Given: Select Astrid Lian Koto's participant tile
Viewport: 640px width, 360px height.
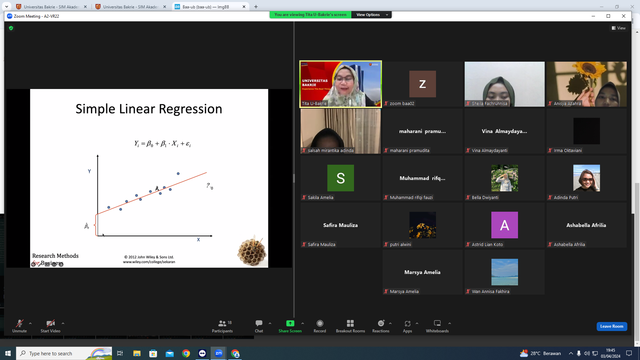Looking at the screenshot, I should coord(504,225).
